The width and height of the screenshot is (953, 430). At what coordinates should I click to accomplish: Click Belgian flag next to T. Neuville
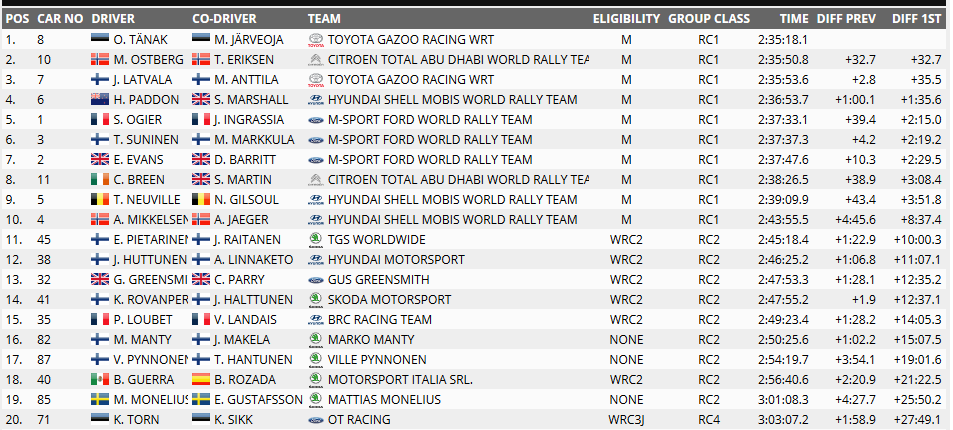(99, 200)
